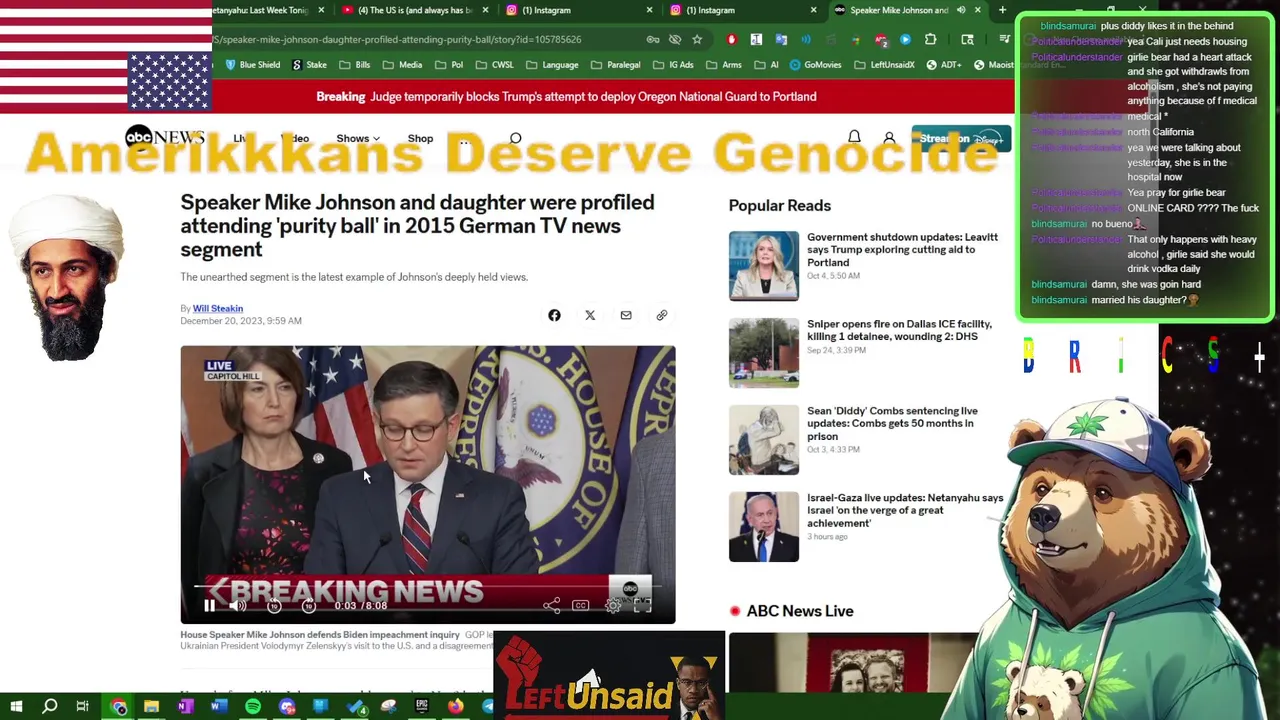Rewind video 10 seconds

coord(274,605)
